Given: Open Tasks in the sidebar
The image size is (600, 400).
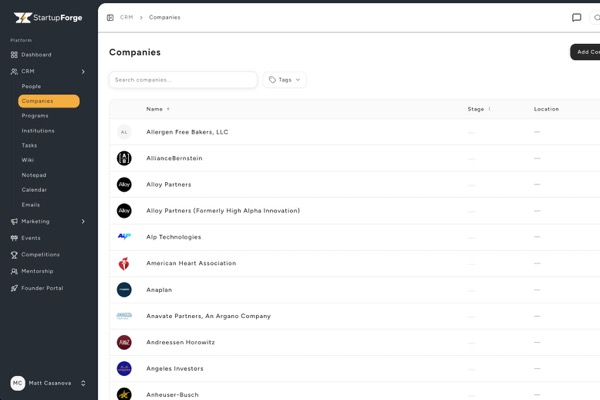Looking at the screenshot, I should [29, 145].
